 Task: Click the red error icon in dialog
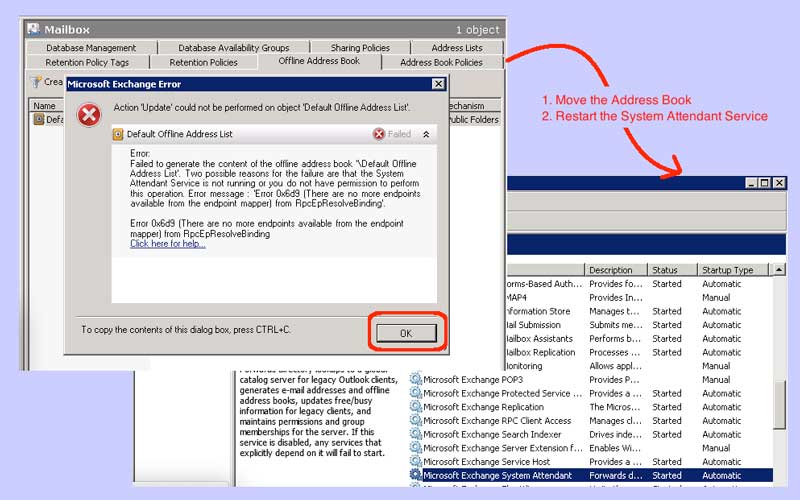[89, 115]
